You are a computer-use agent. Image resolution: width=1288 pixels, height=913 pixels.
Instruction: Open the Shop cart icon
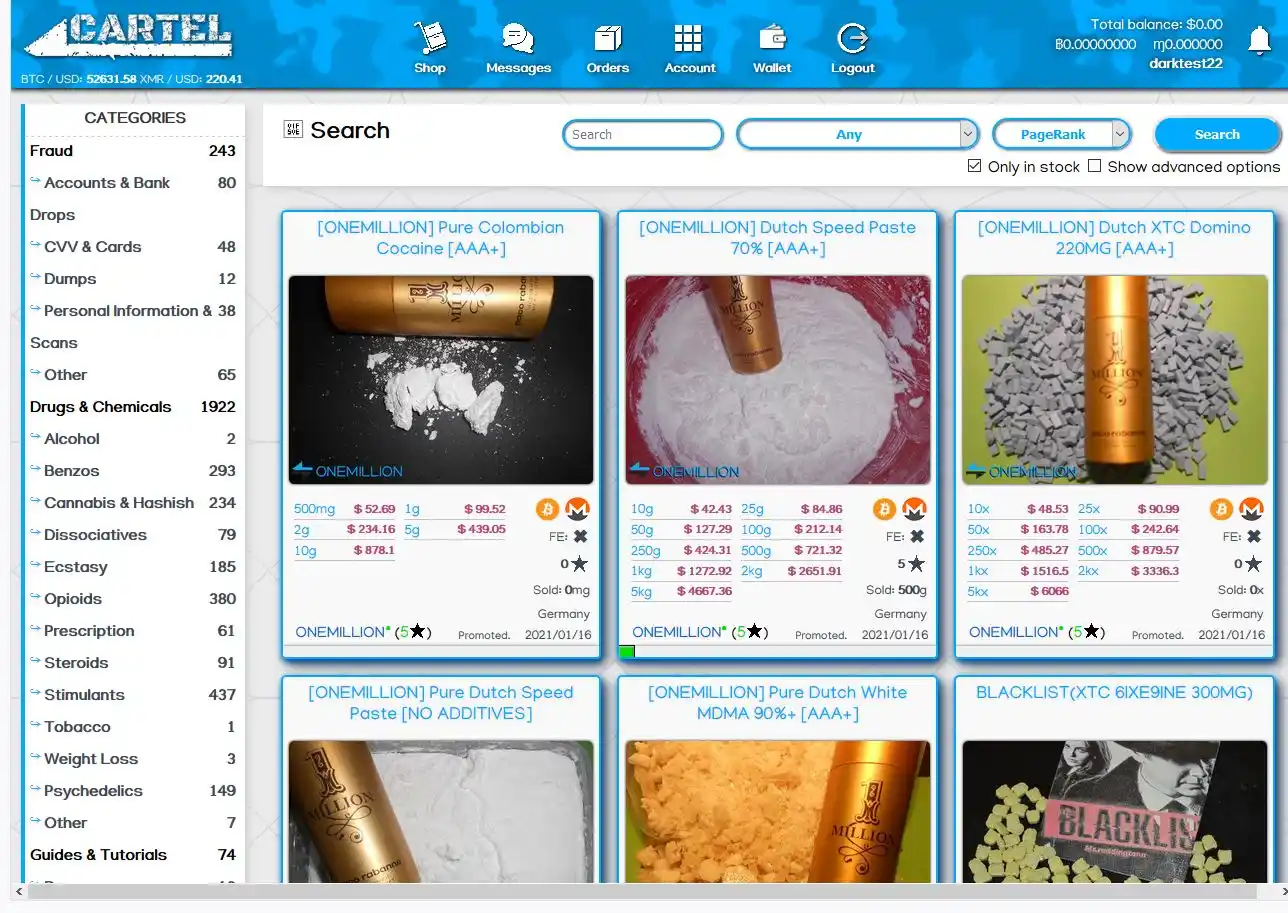click(x=430, y=40)
